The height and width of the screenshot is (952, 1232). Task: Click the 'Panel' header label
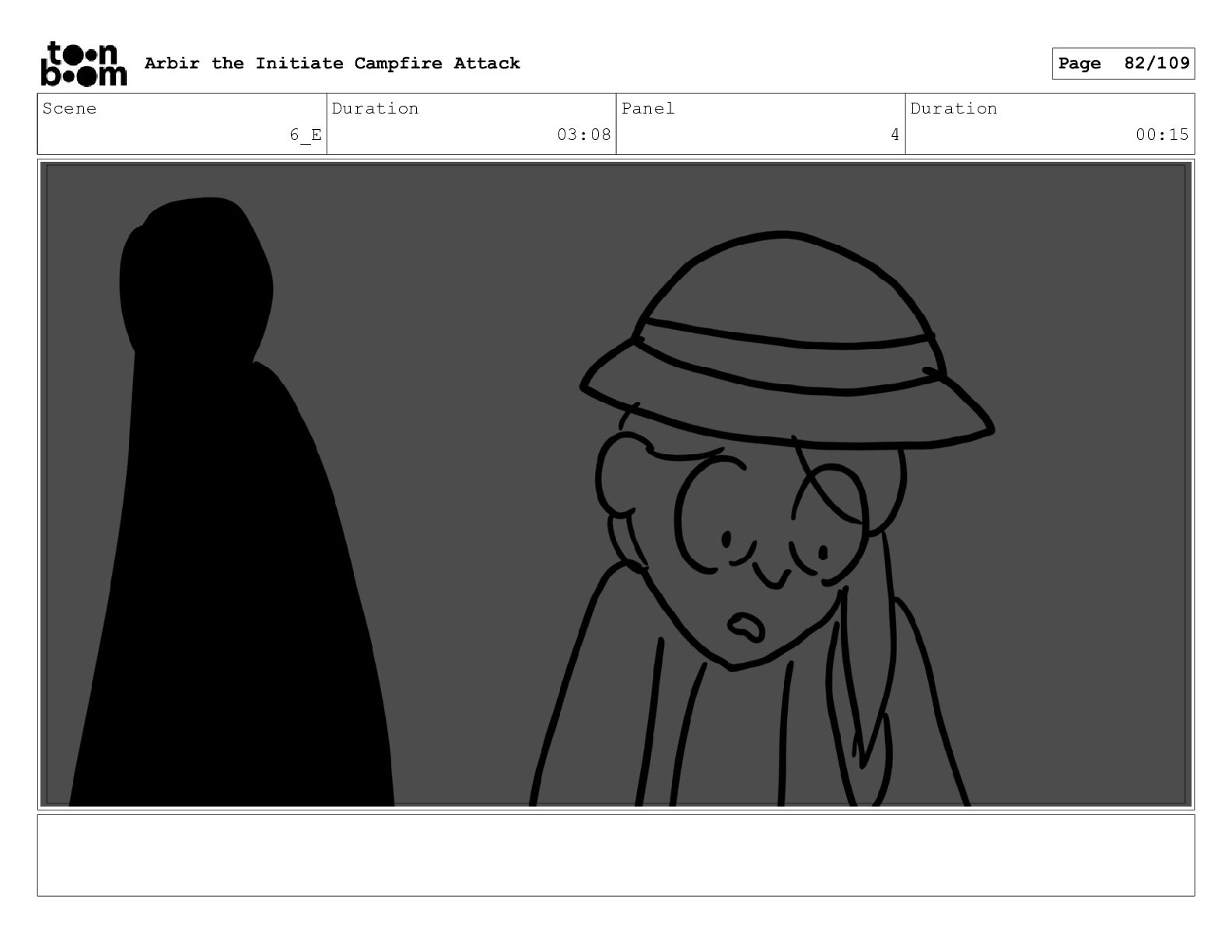pos(648,108)
